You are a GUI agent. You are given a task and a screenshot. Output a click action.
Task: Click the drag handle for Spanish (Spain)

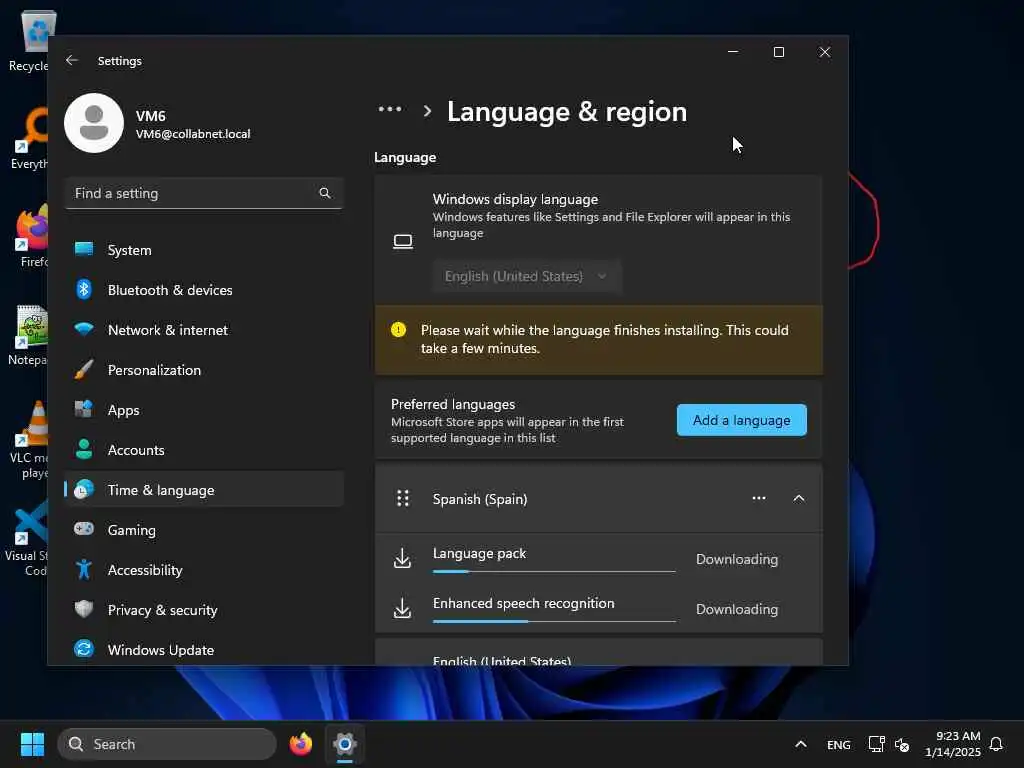(403, 498)
